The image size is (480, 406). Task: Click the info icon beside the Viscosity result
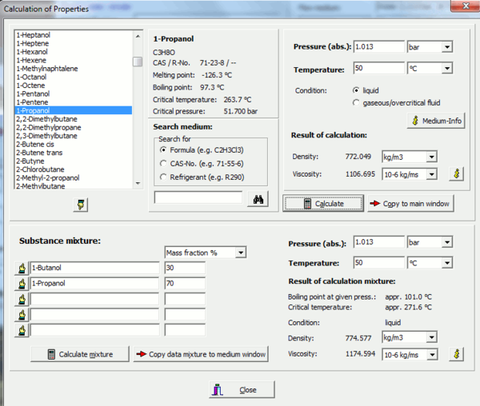tap(457, 174)
